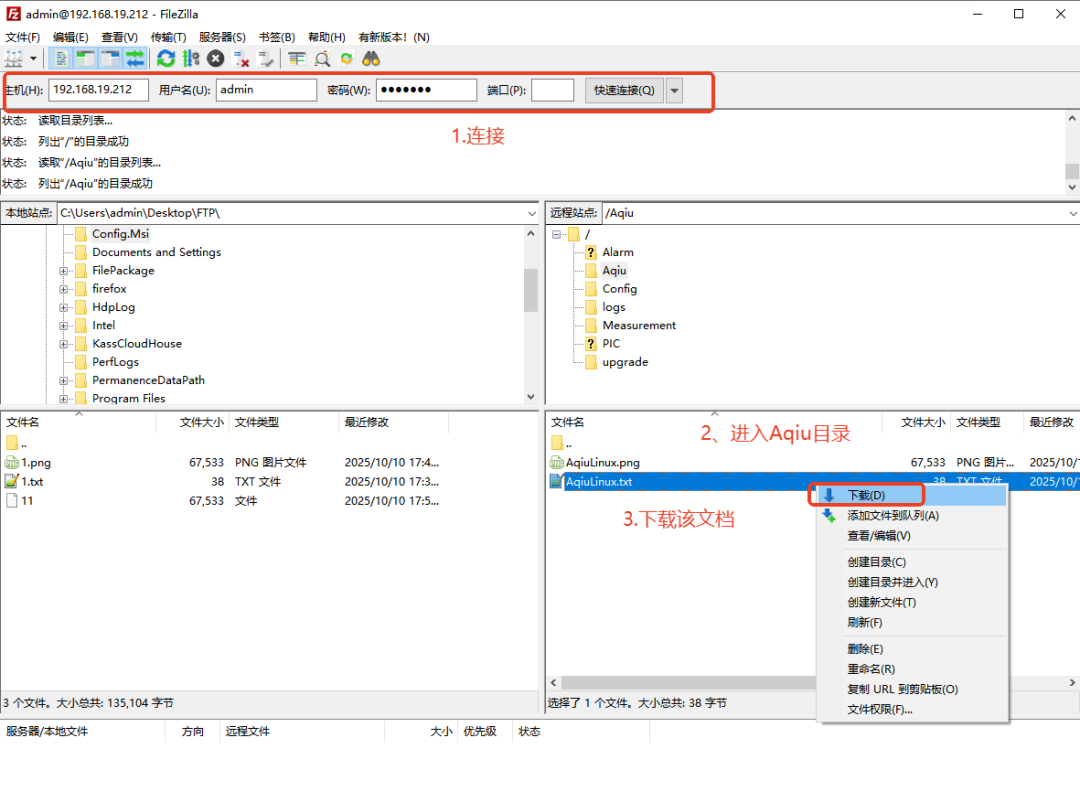Open the Site Manager icon
Screen dimensions: 1080x802
coord(14,59)
